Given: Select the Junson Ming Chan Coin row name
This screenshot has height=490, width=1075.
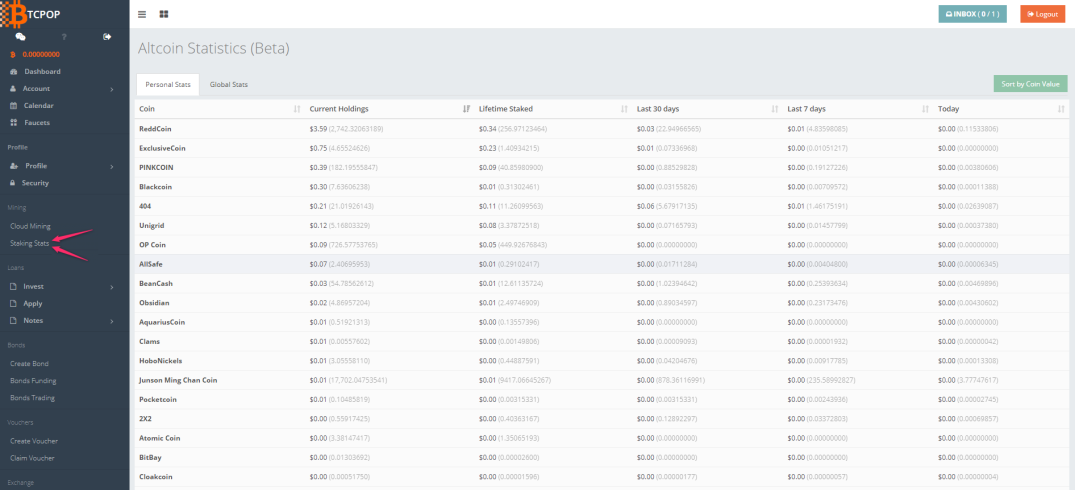Looking at the screenshot, I should coord(178,380).
